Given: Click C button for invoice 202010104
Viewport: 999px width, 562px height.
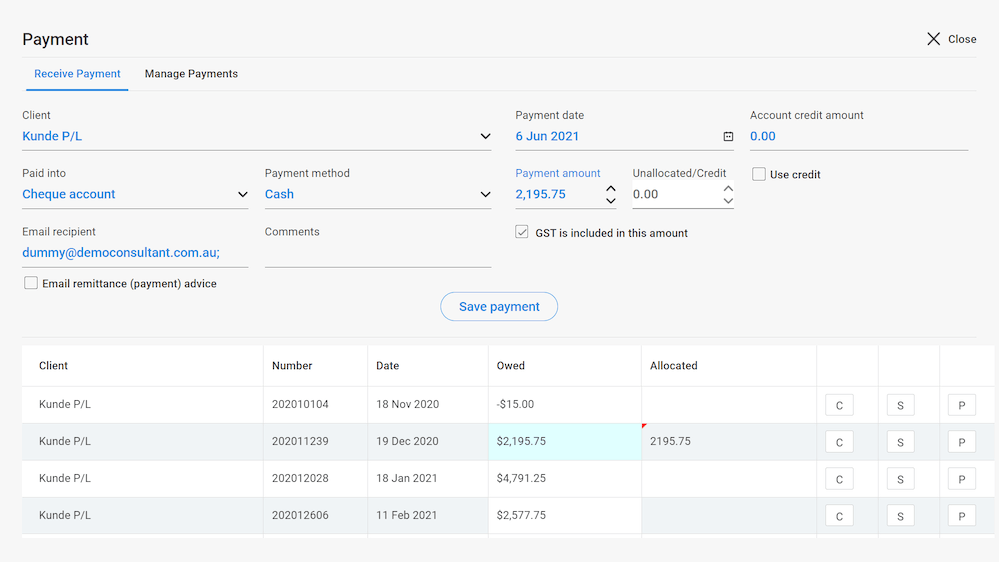Looking at the screenshot, I should point(839,405).
